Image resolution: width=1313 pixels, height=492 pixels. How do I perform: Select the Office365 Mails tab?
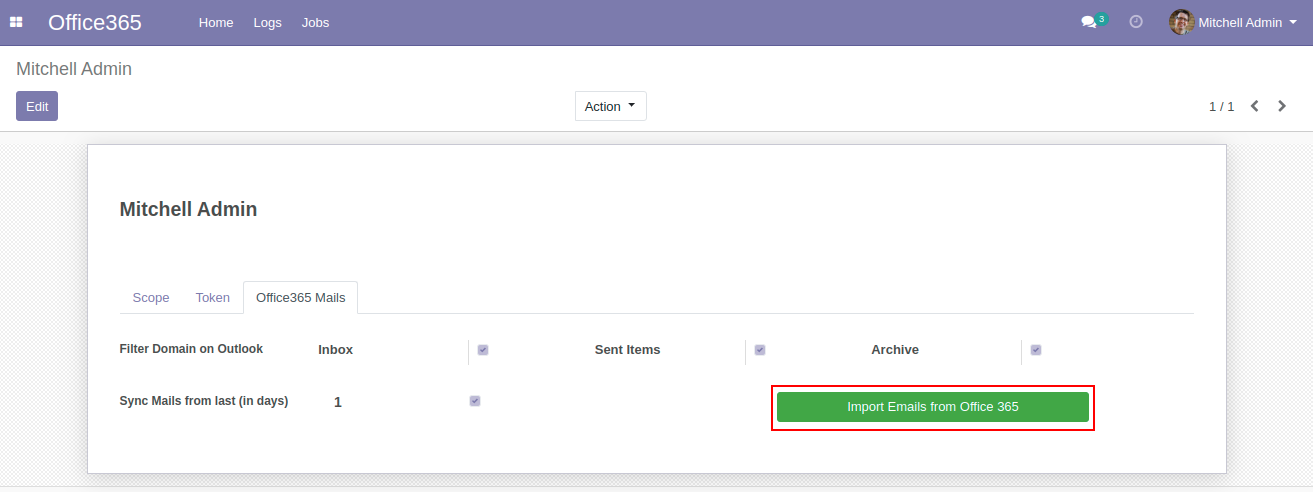[301, 298]
